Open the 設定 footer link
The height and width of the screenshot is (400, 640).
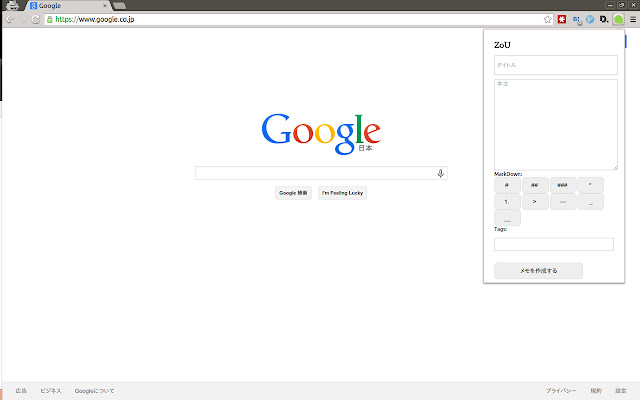[x=621, y=391]
